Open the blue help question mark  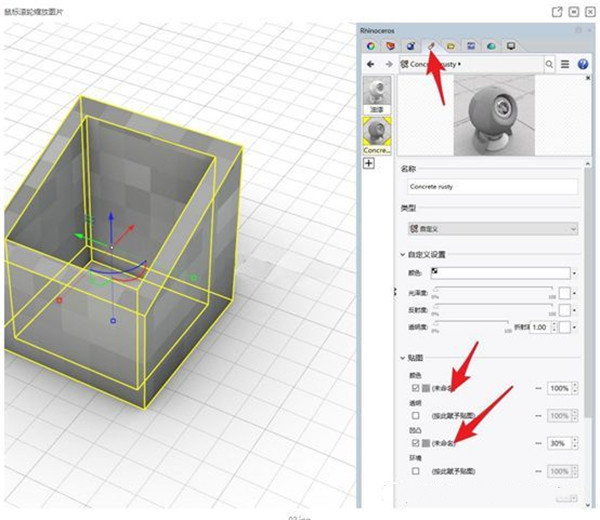click(x=583, y=64)
